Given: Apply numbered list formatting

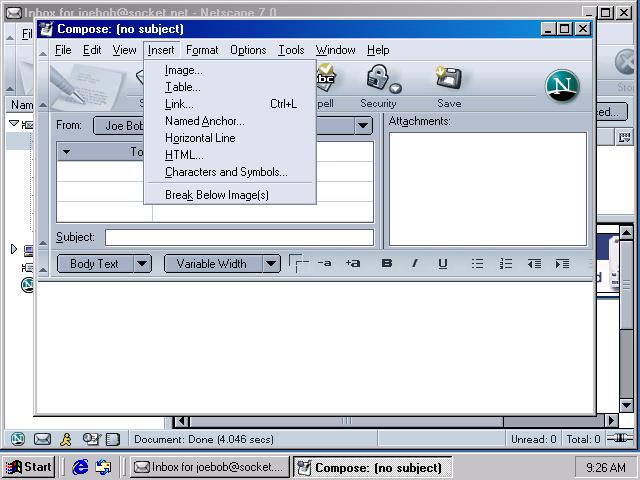Looking at the screenshot, I should coord(505,264).
